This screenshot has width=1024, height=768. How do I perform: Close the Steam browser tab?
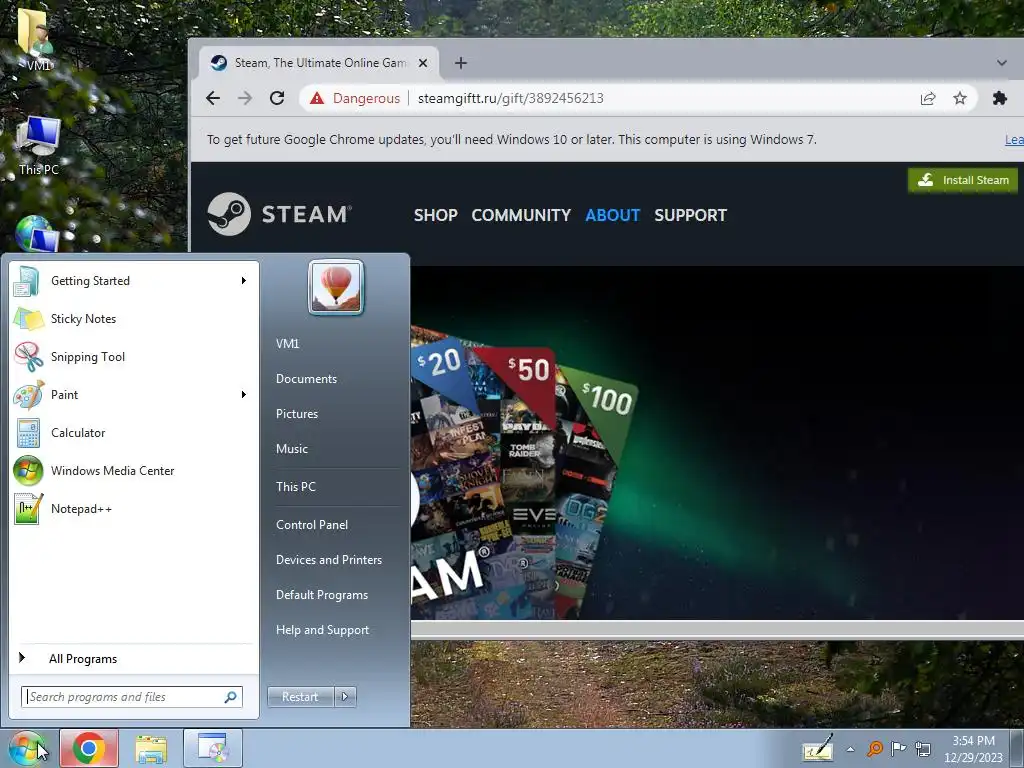click(423, 63)
